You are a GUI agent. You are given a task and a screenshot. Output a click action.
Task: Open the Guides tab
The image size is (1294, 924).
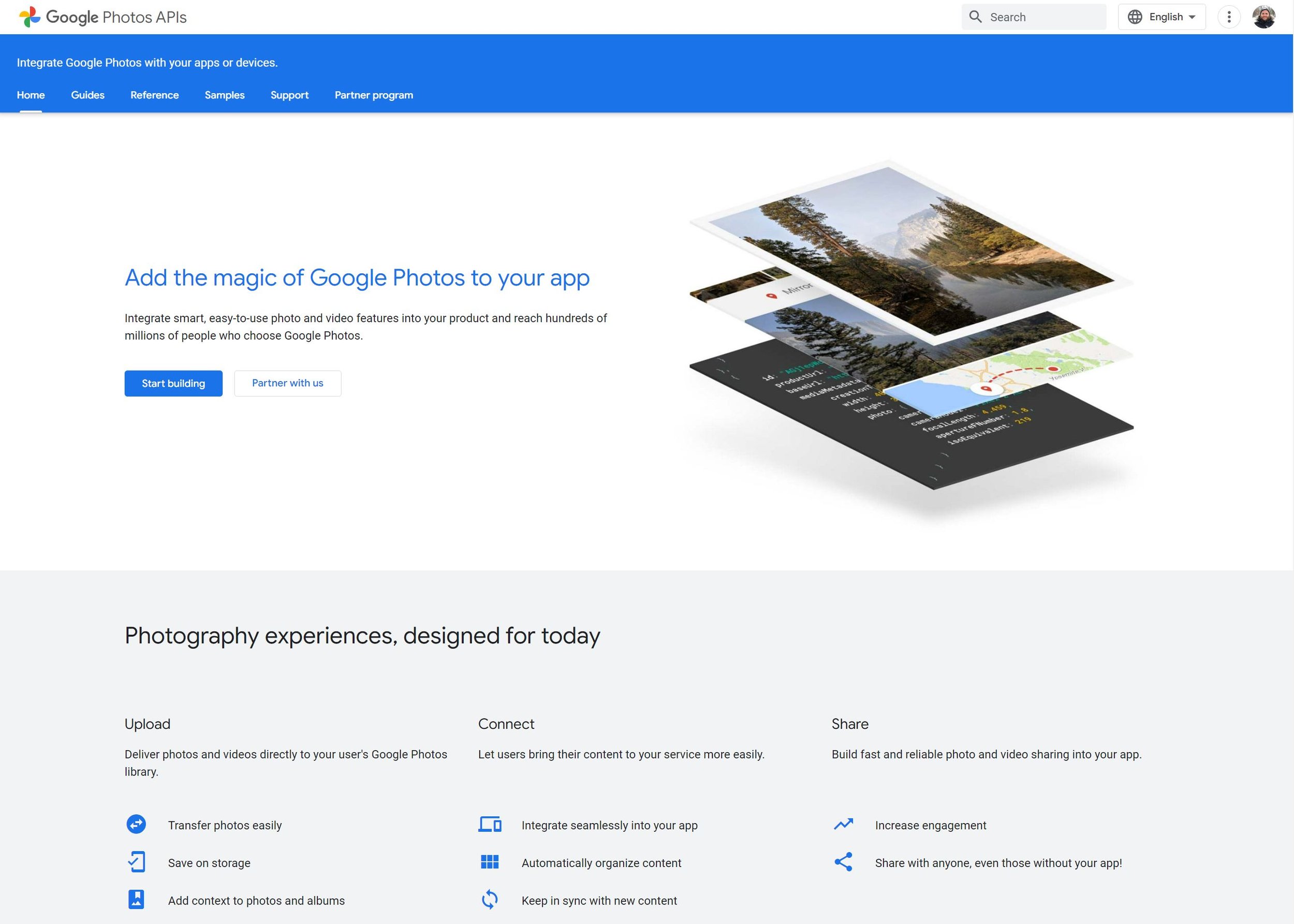[87, 95]
